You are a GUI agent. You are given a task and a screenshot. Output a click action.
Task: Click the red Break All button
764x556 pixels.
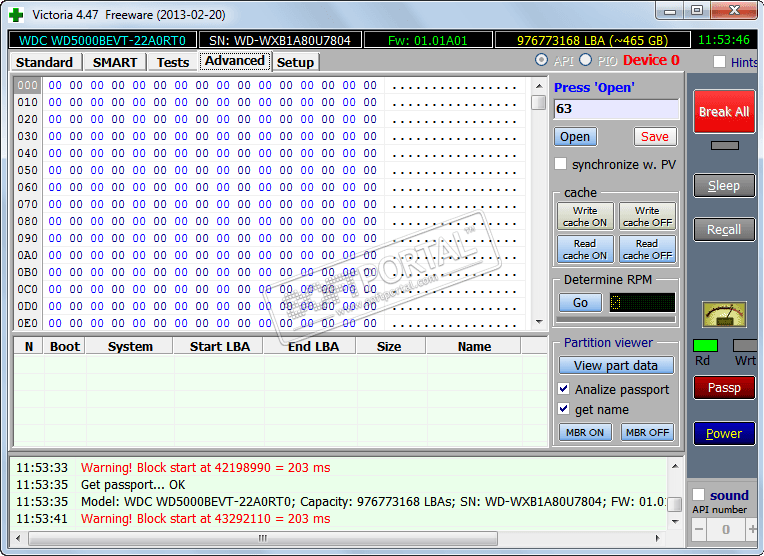[724, 112]
